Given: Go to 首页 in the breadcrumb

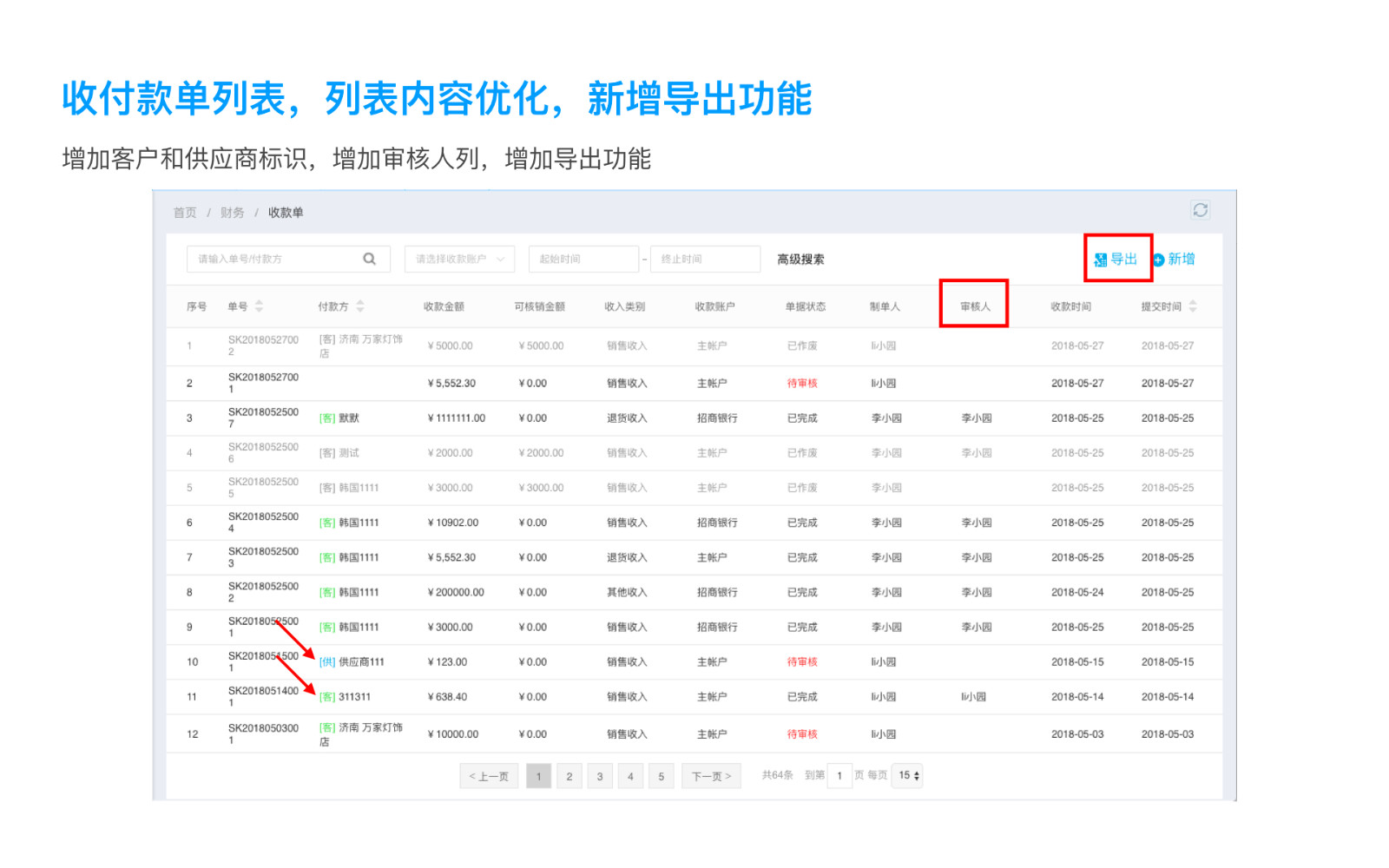Looking at the screenshot, I should (x=185, y=213).
